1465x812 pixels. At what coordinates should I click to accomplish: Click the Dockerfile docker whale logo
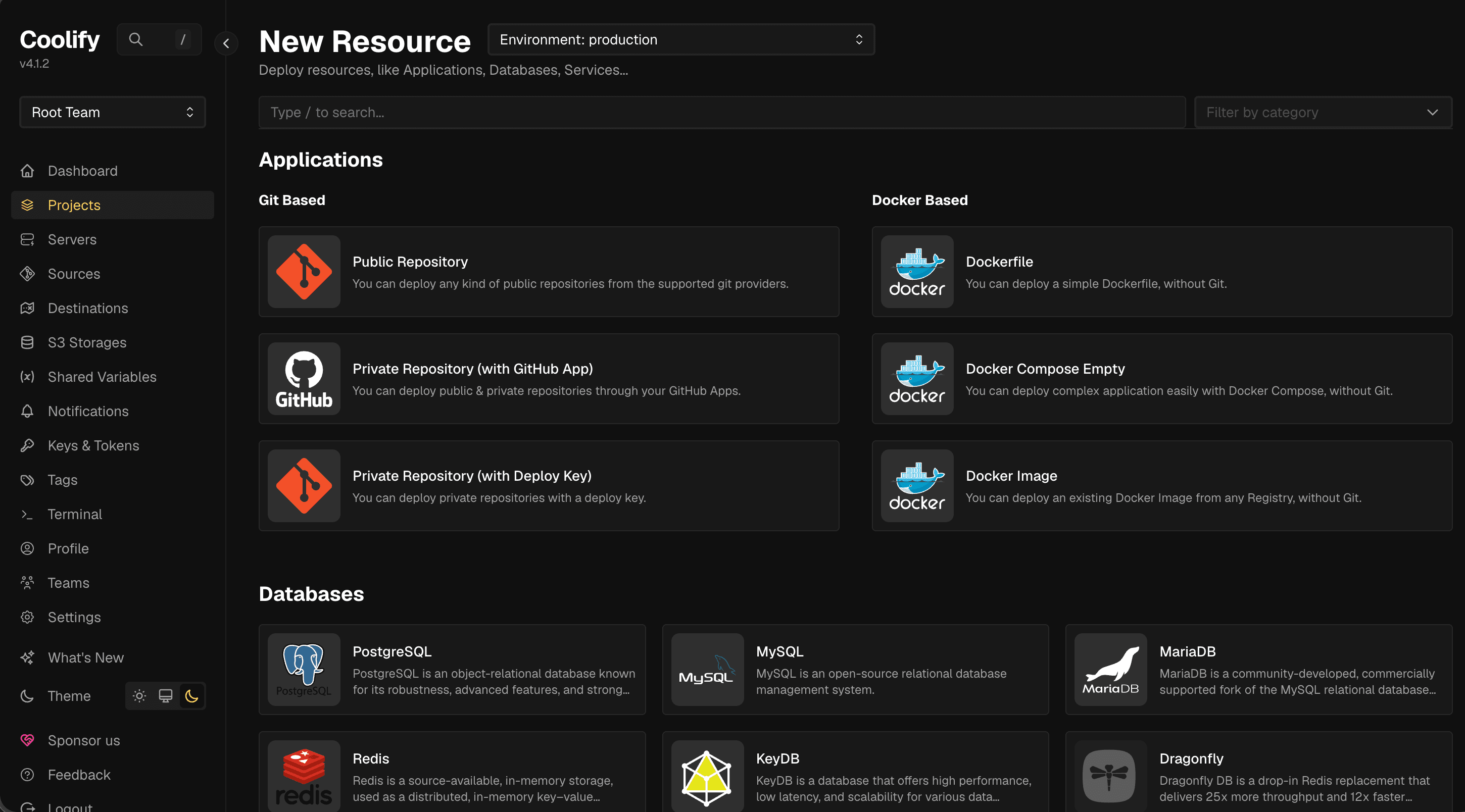(917, 272)
